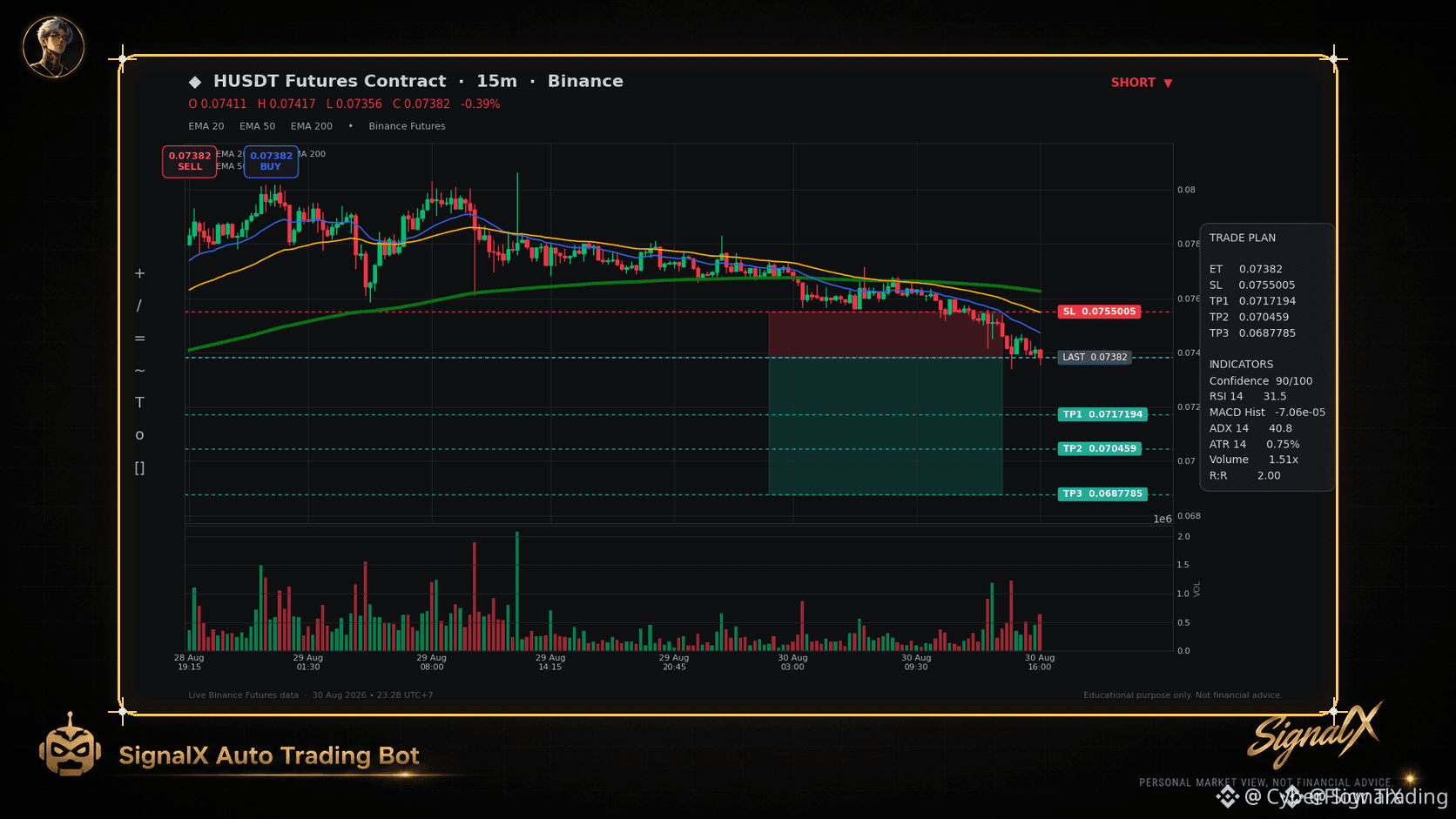The image size is (1456, 819).
Task: Click the MACD Hist value row
Action: pos(1267,413)
